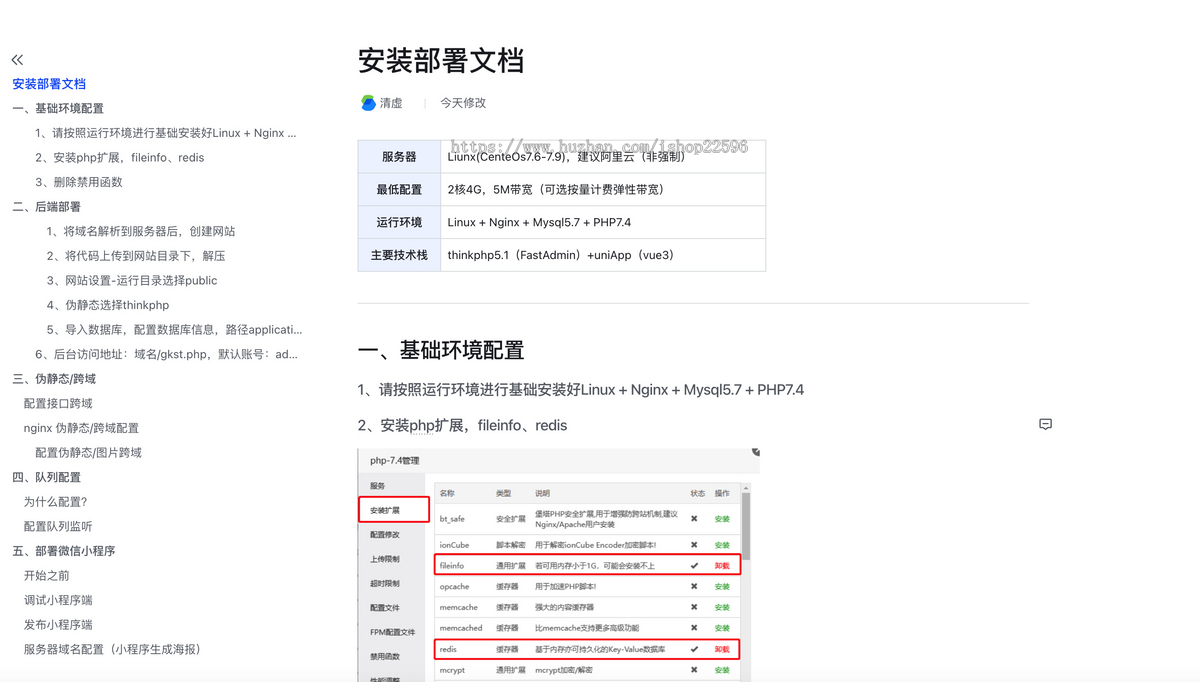Click the close icon on the php-7.4管理 screenshot
Viewport: 1200px width, 682px height.
tap(755, 453)
